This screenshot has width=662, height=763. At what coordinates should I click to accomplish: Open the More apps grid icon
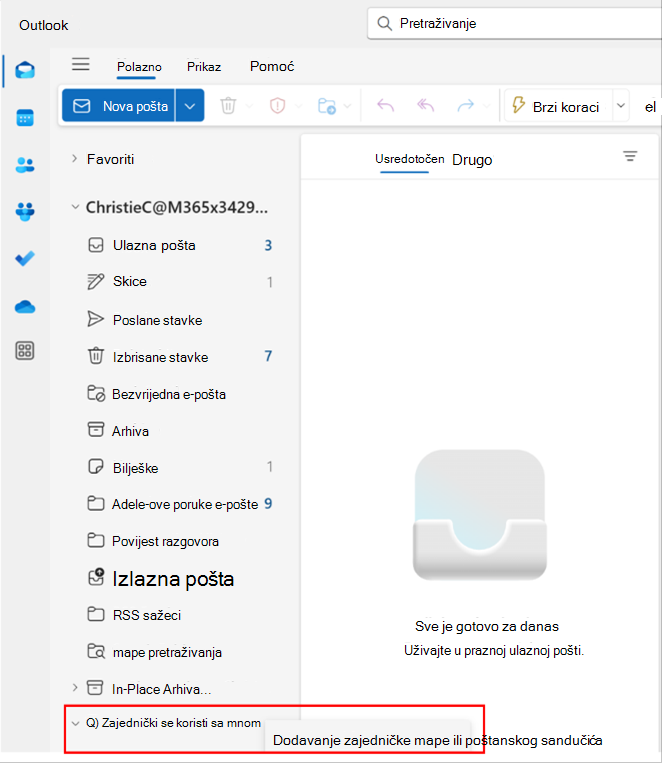pyautogui.click(x=25, y=350)
